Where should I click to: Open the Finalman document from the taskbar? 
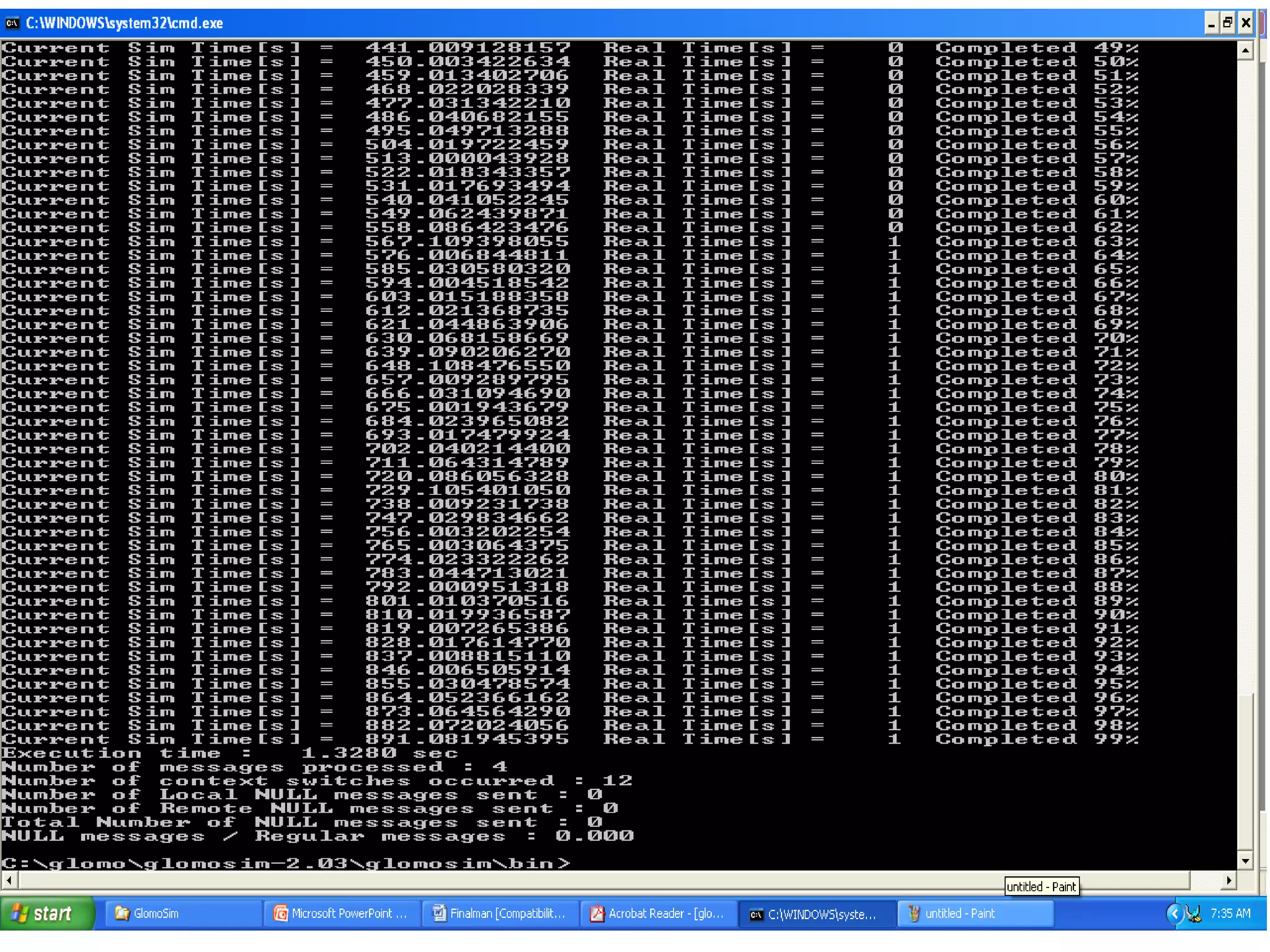500,914
